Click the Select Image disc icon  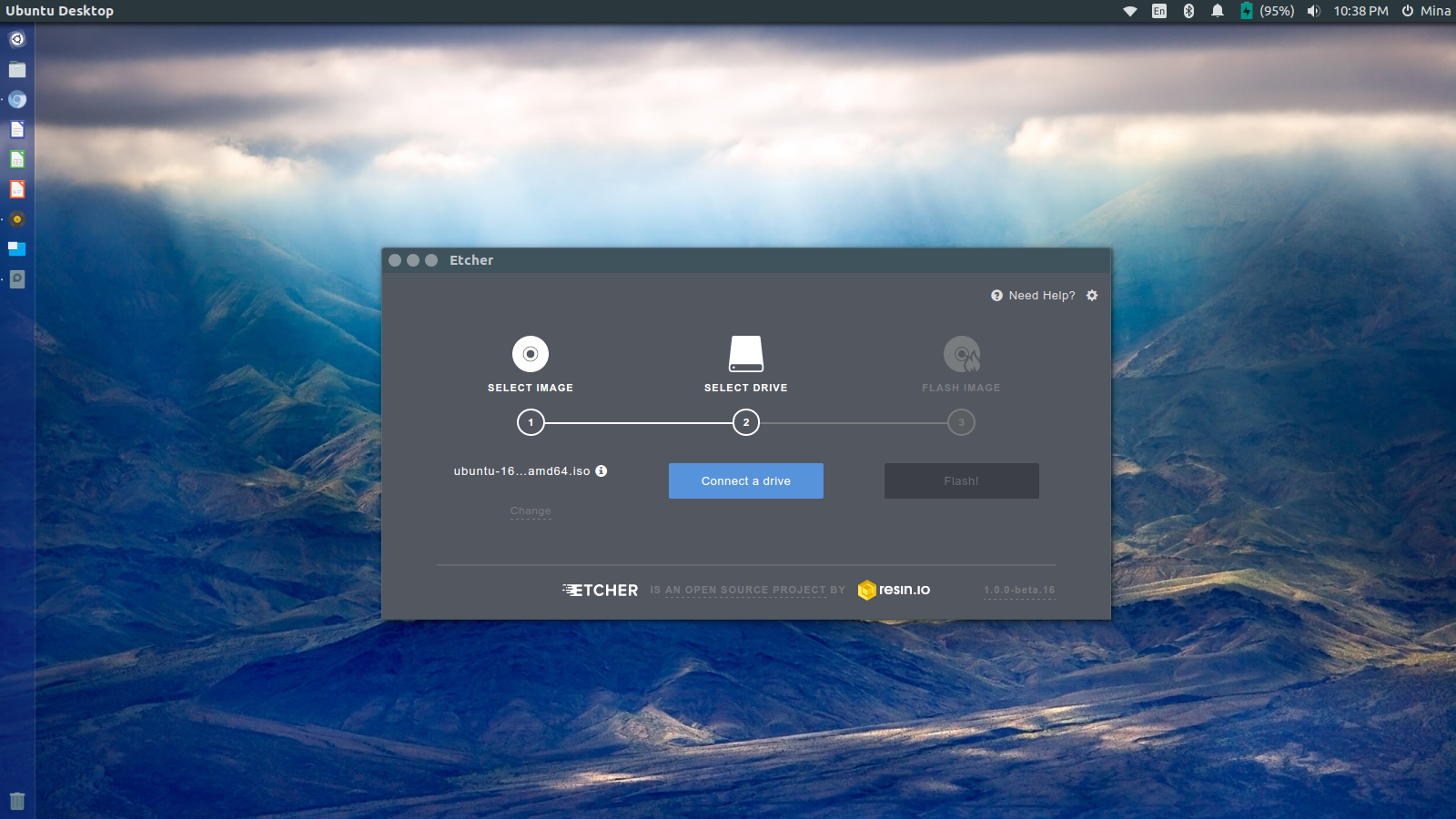(531, 354)
